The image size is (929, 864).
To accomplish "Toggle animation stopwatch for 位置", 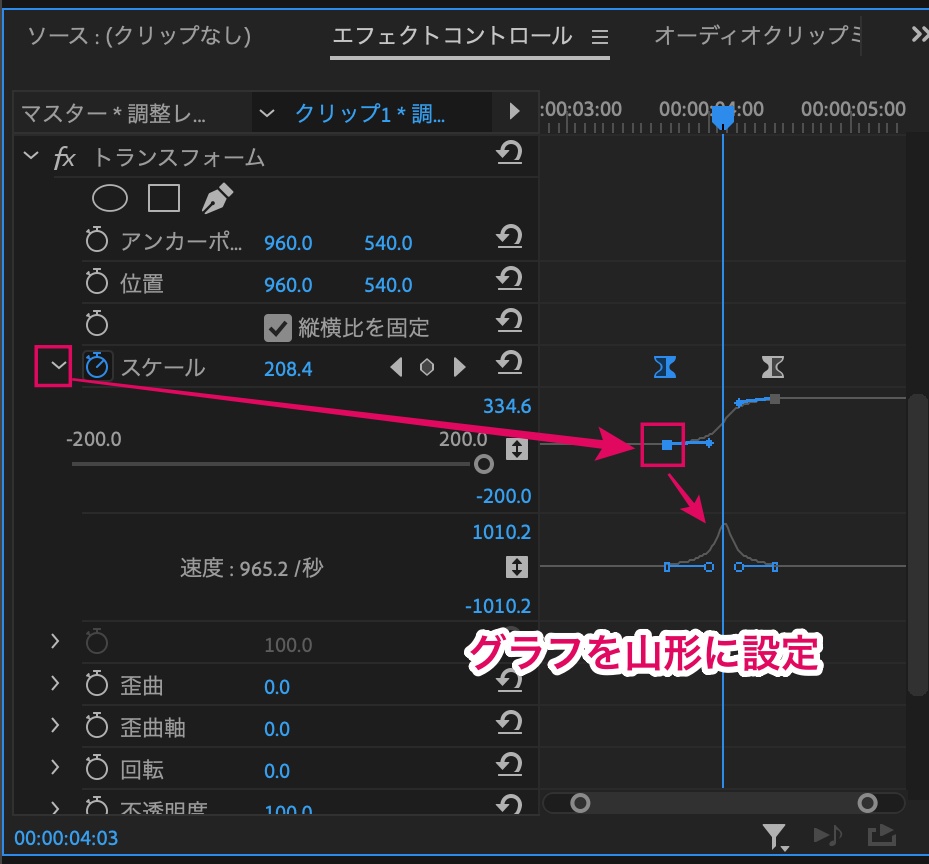I will click(97, 282).
